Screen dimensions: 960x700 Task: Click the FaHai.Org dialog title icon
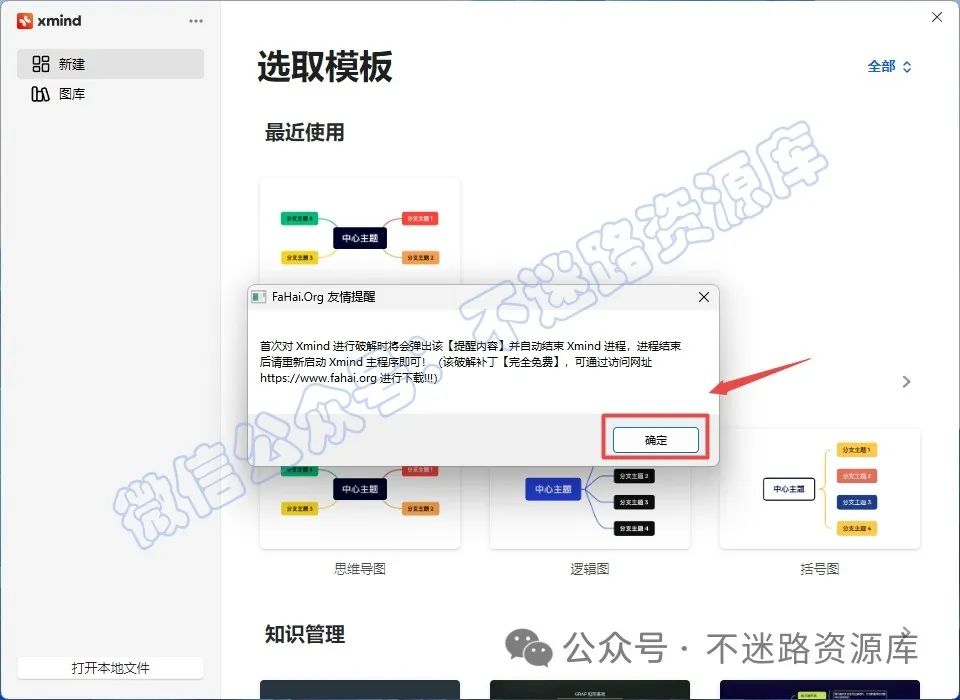click(259, 297)
